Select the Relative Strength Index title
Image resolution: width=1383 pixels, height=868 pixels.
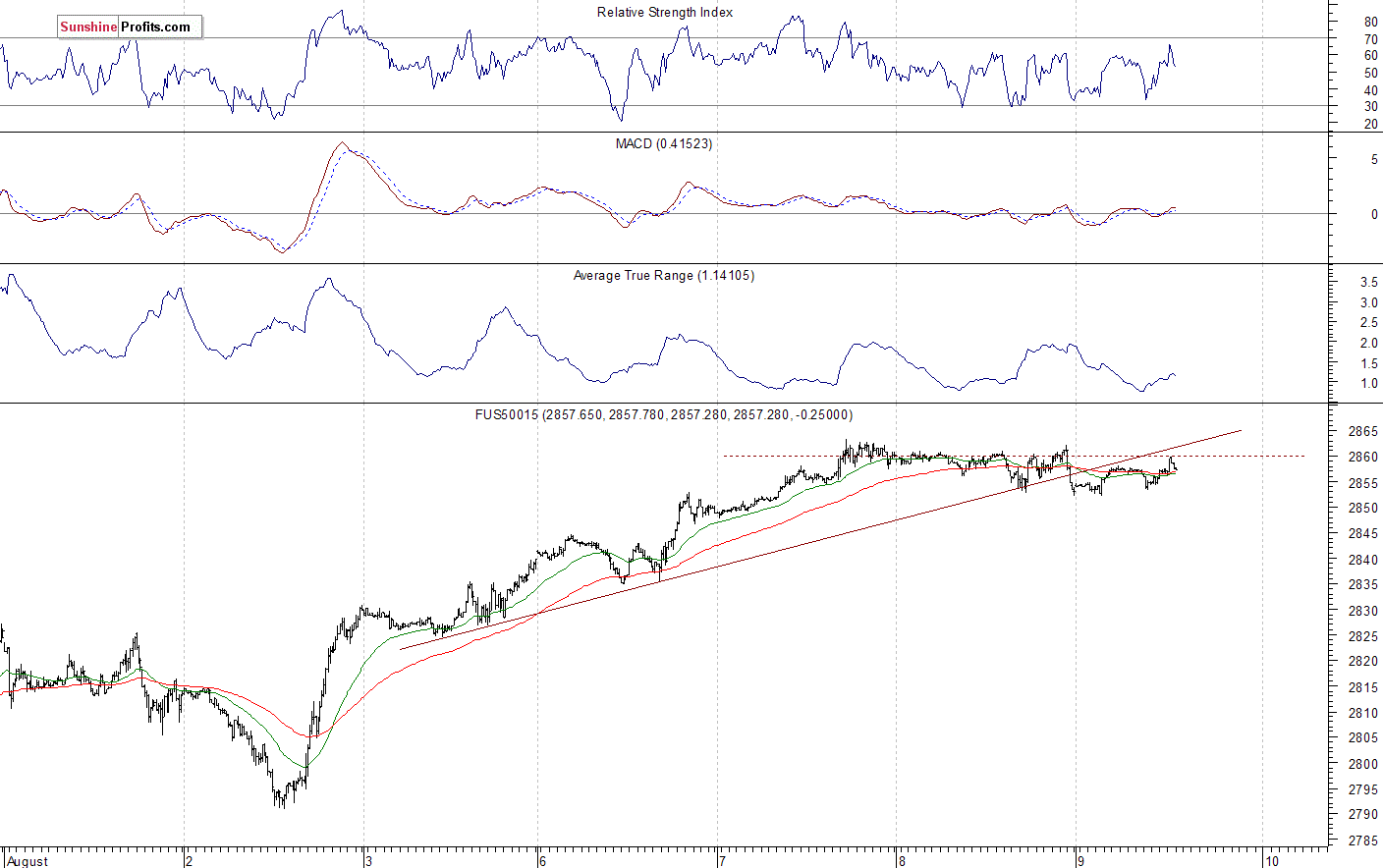coord(665,13)
